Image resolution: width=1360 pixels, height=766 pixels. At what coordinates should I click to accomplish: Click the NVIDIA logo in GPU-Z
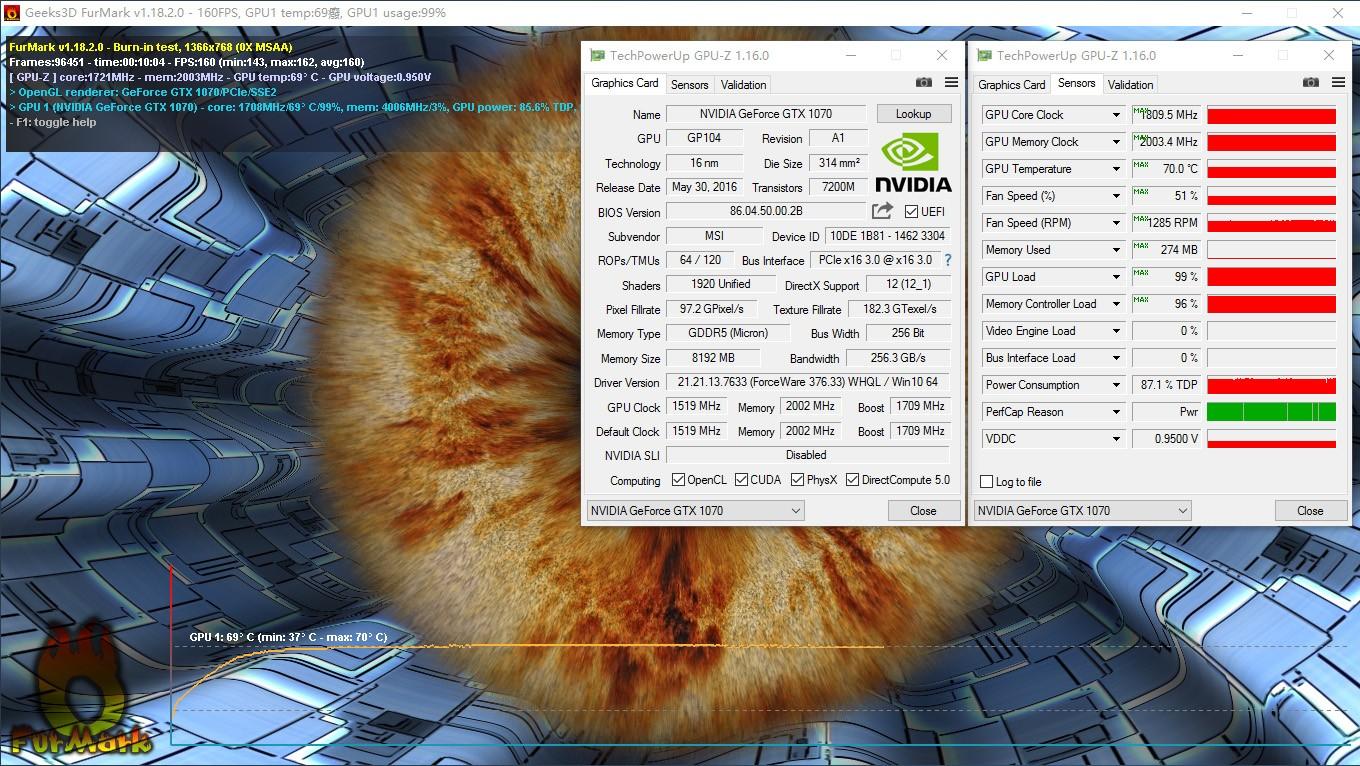pyautogui.click(x=913, y=163)
